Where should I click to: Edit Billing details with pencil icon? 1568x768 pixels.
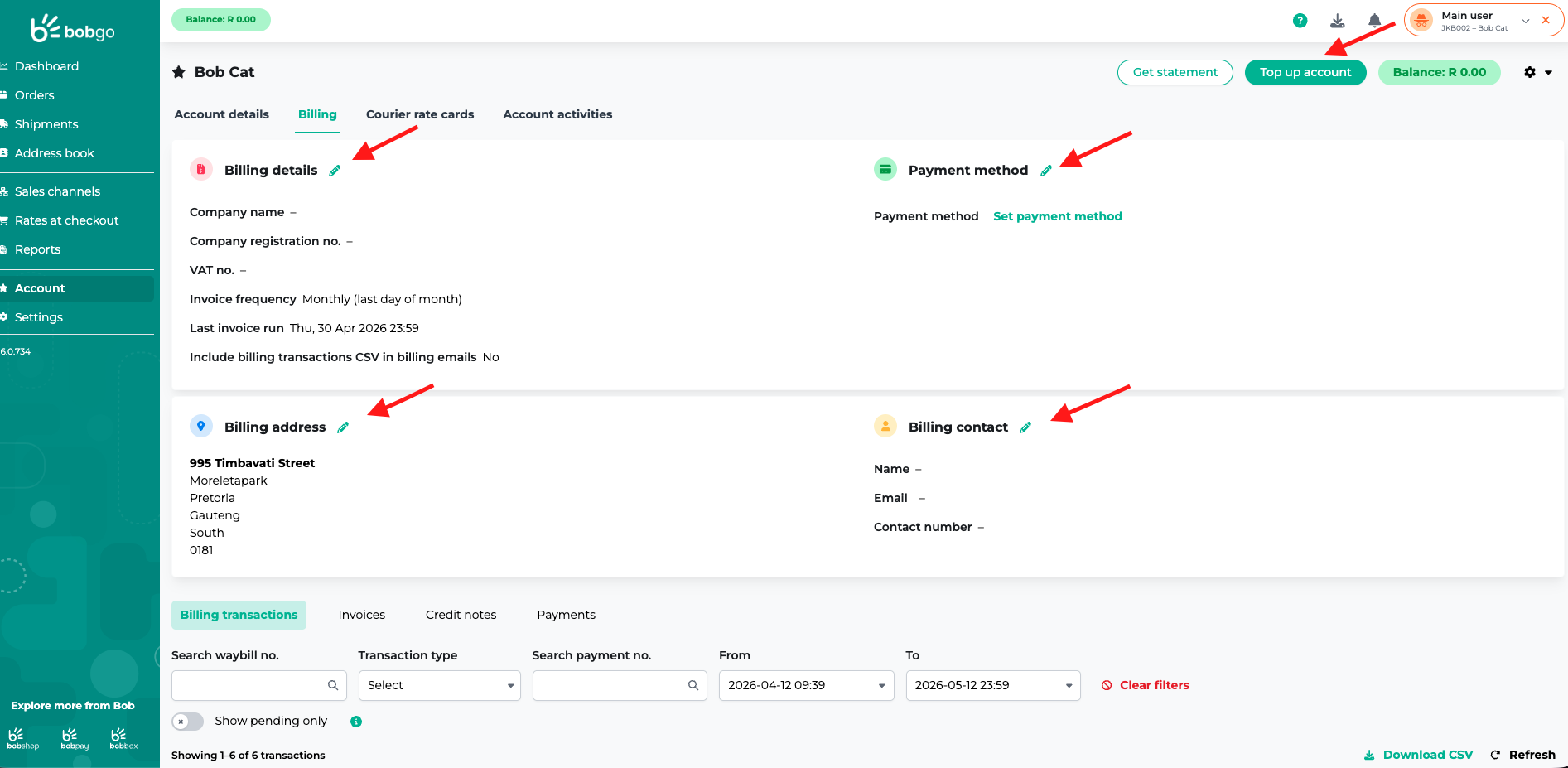[x=335, y=171]
